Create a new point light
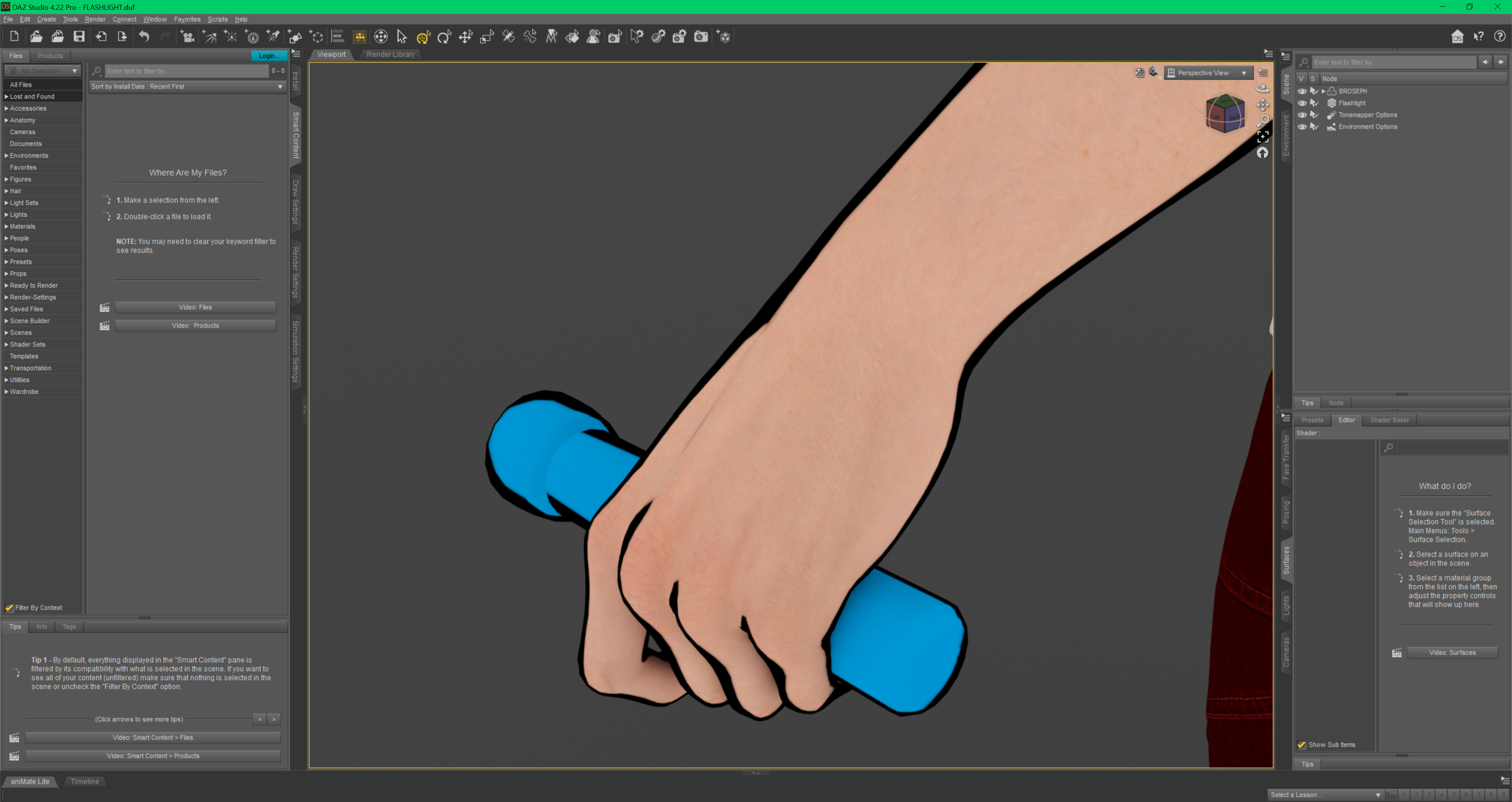Image resolution: width=1512 pixels, height=802 pixels. [231, 36]
